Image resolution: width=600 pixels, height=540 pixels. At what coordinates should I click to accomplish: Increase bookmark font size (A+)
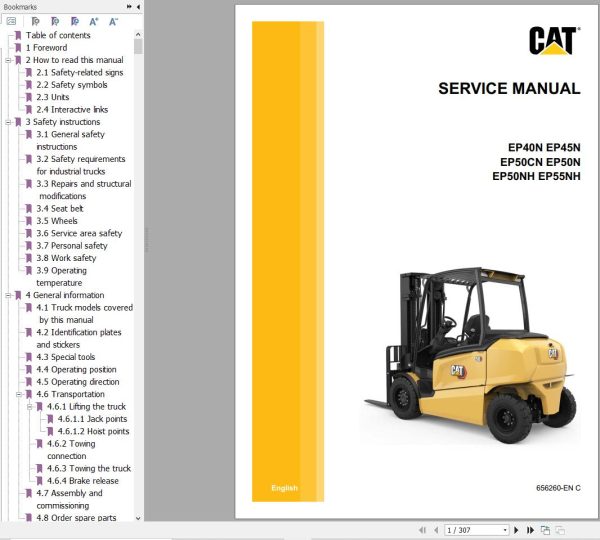click(x=94, y=21)
